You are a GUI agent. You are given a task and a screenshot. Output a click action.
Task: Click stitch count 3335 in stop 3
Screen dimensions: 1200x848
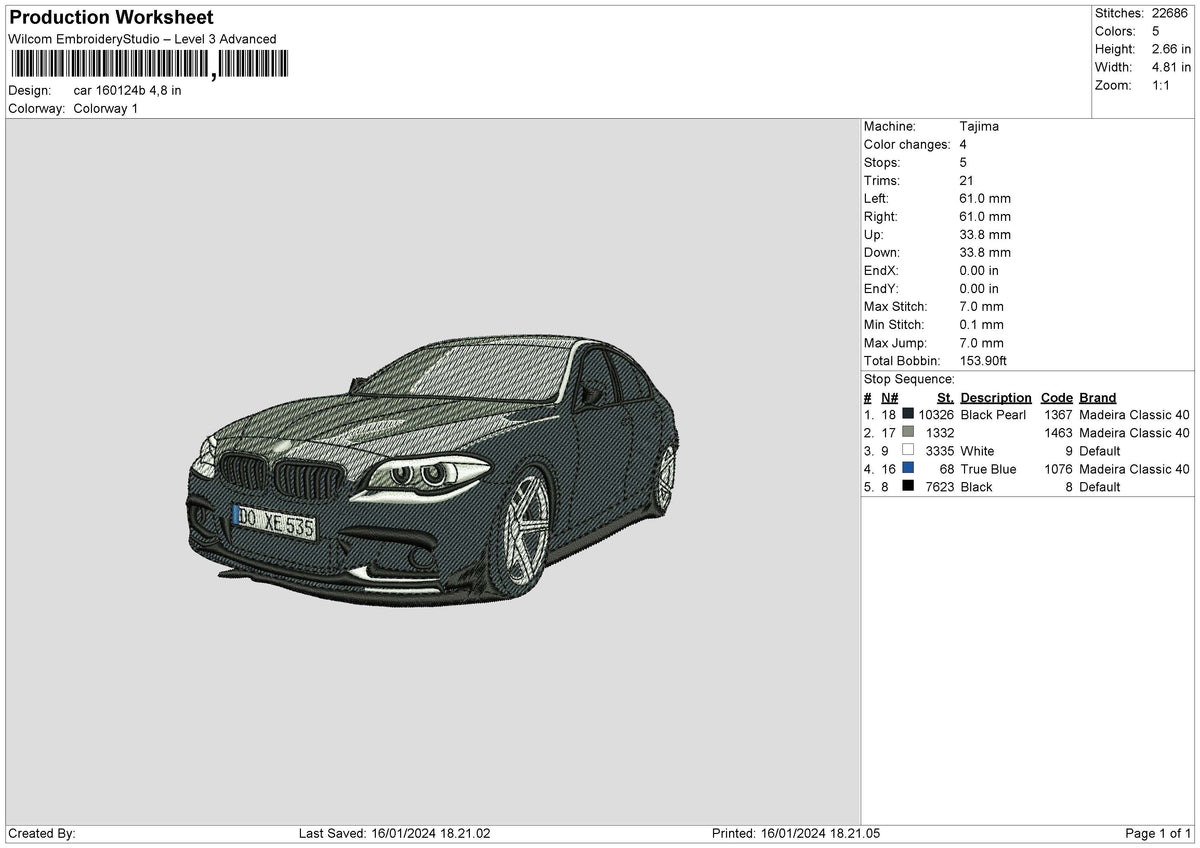[x=940, y=450]
